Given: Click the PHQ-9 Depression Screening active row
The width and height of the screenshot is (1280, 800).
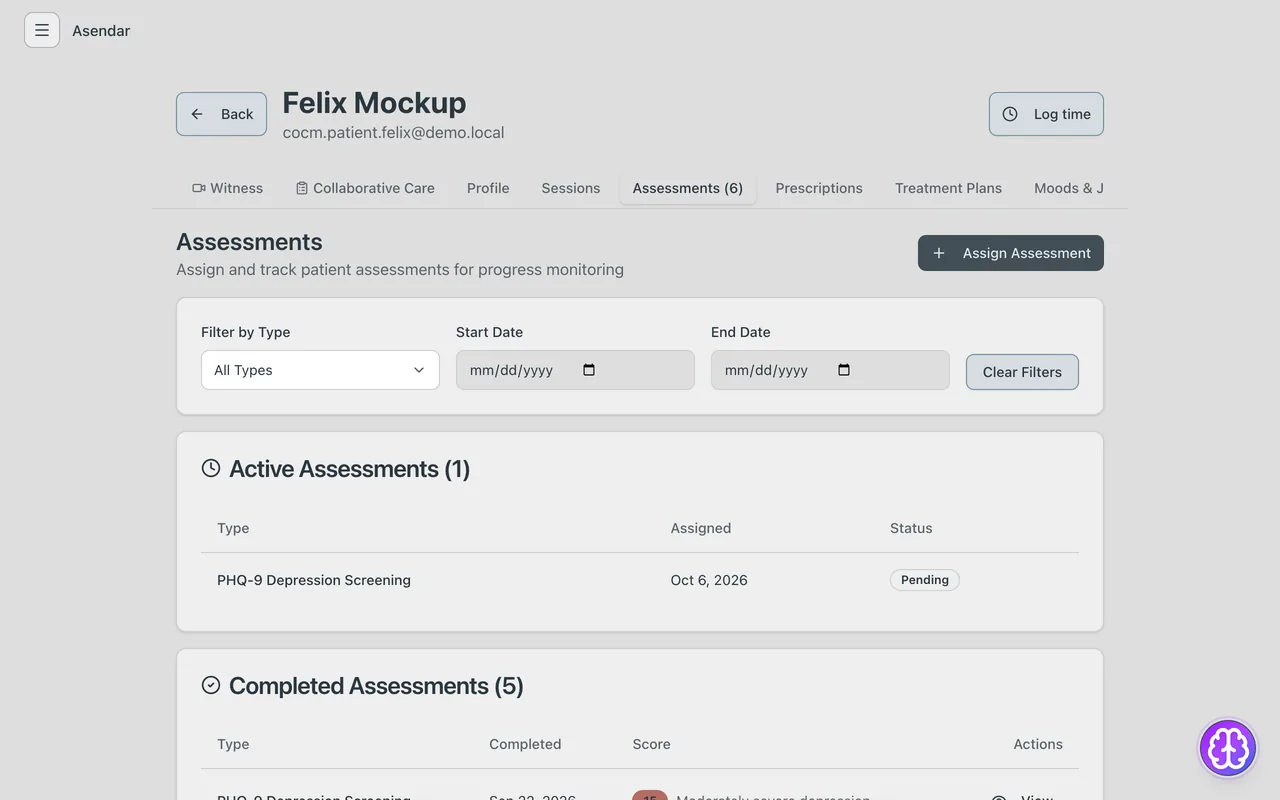Looking at the screenshot, I should click(640, 580).
